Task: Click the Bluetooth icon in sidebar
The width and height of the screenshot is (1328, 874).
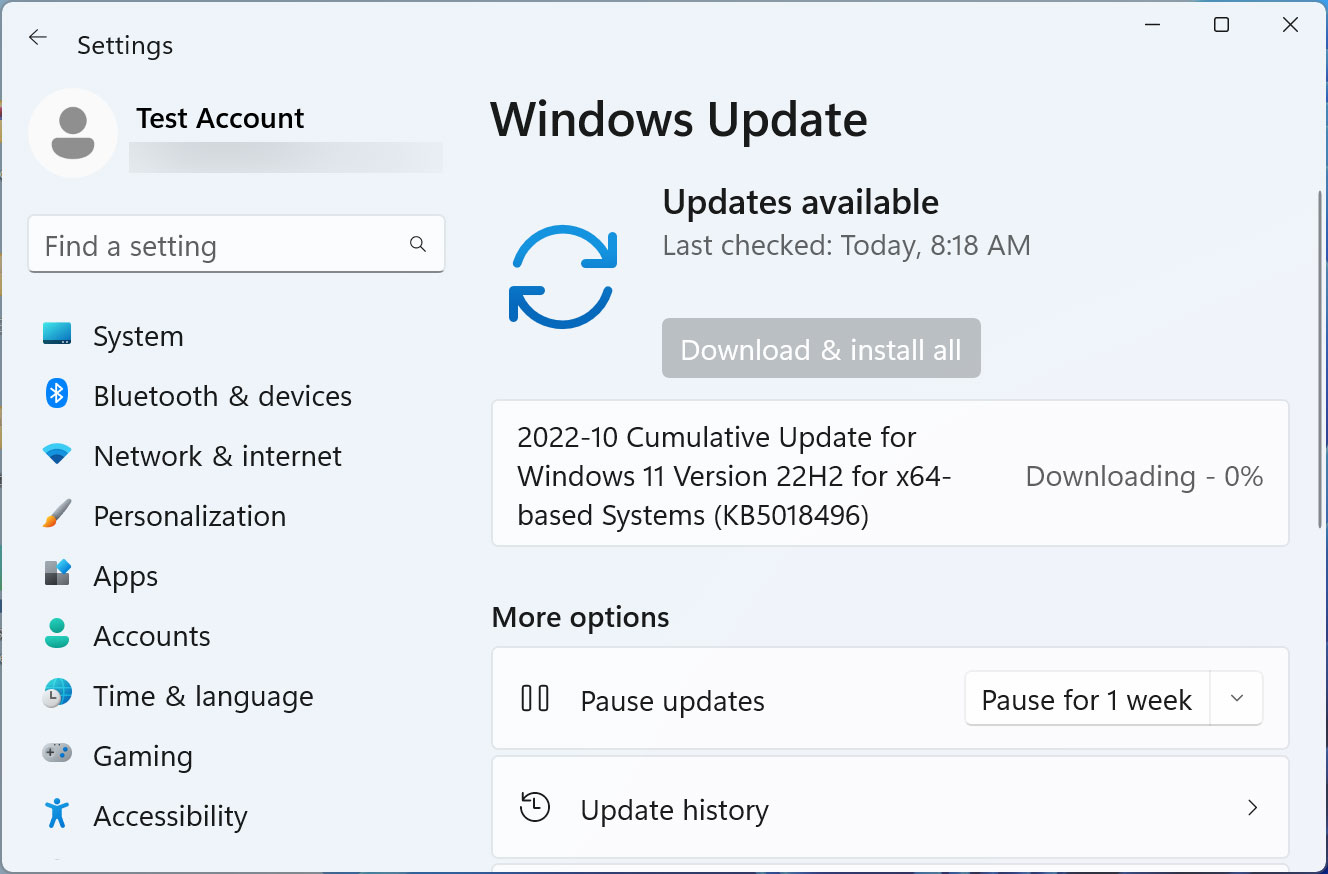Action: [x=57, y=394]
